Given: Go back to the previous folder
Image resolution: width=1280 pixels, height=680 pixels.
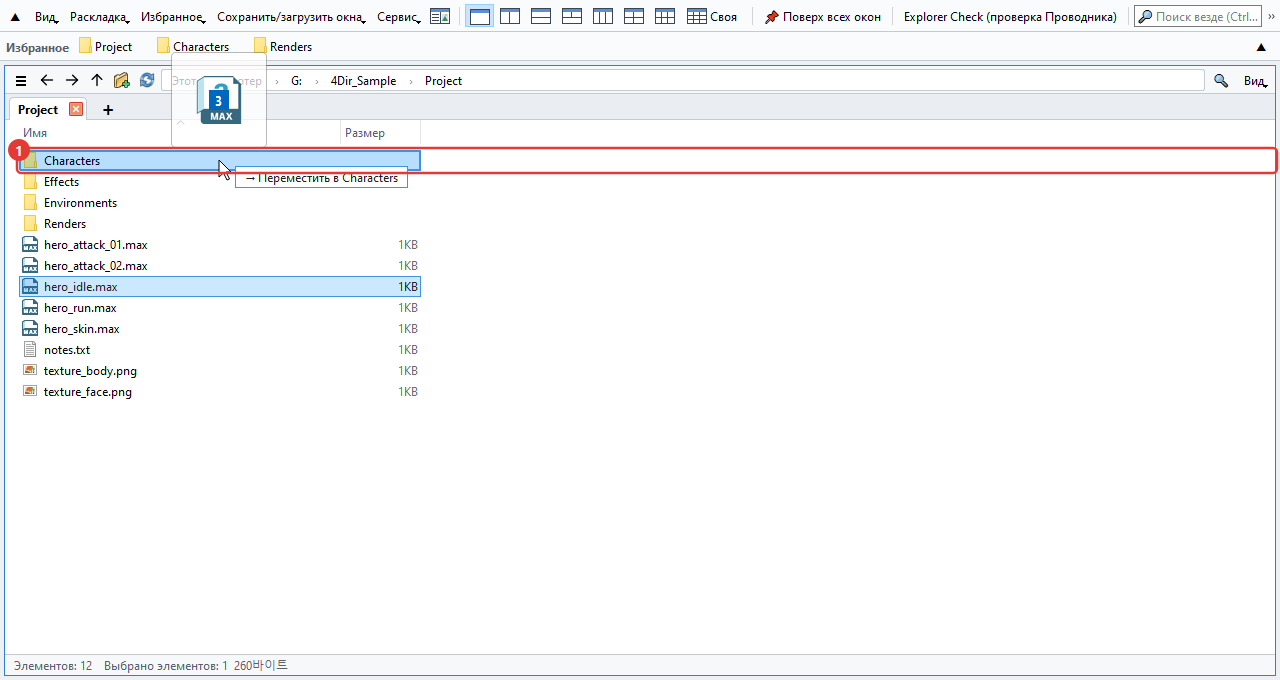Looking at the screenshot, I should pos(46,81).
